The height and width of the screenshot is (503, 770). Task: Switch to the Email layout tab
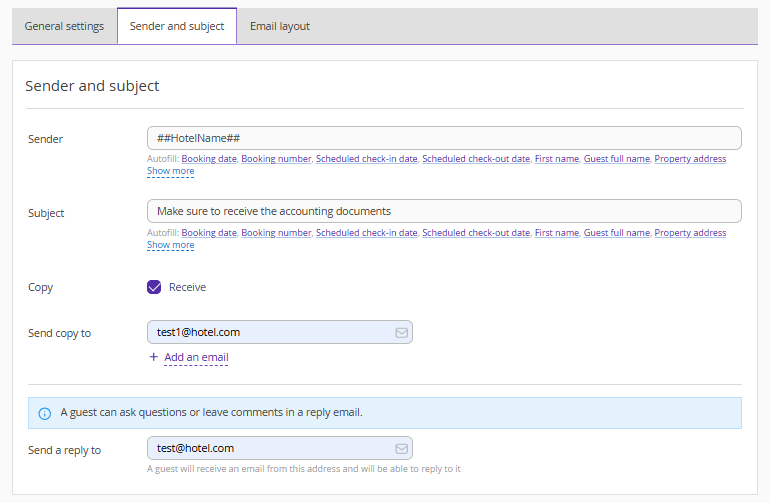coord(279,26)
